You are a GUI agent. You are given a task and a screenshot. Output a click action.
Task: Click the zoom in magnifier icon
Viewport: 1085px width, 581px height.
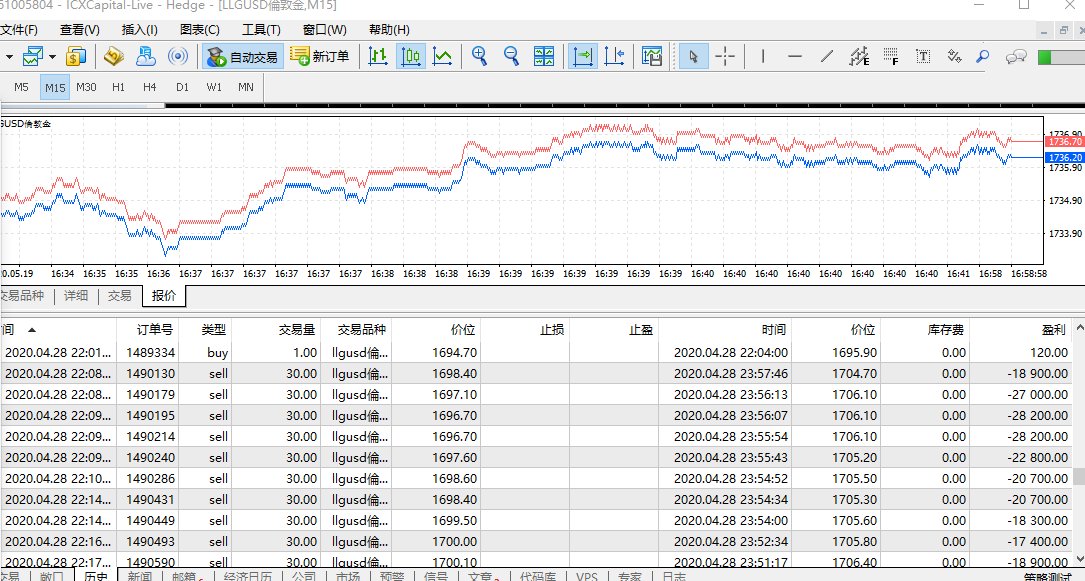click(x=480, y=56)
